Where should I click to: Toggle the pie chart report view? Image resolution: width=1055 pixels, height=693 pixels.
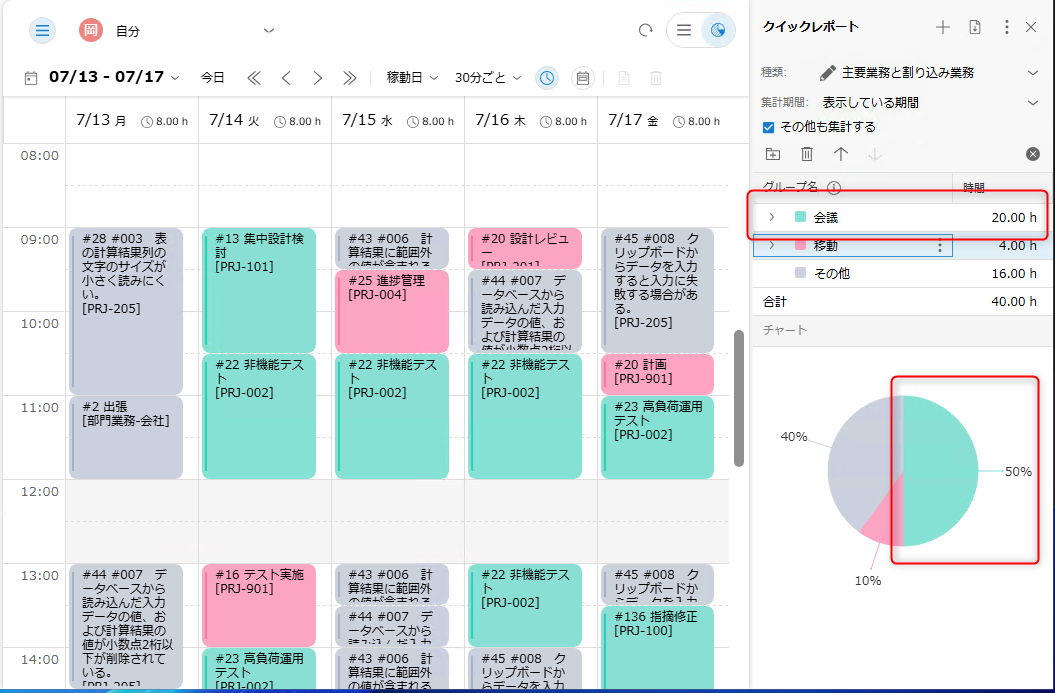tap(718, 30)
